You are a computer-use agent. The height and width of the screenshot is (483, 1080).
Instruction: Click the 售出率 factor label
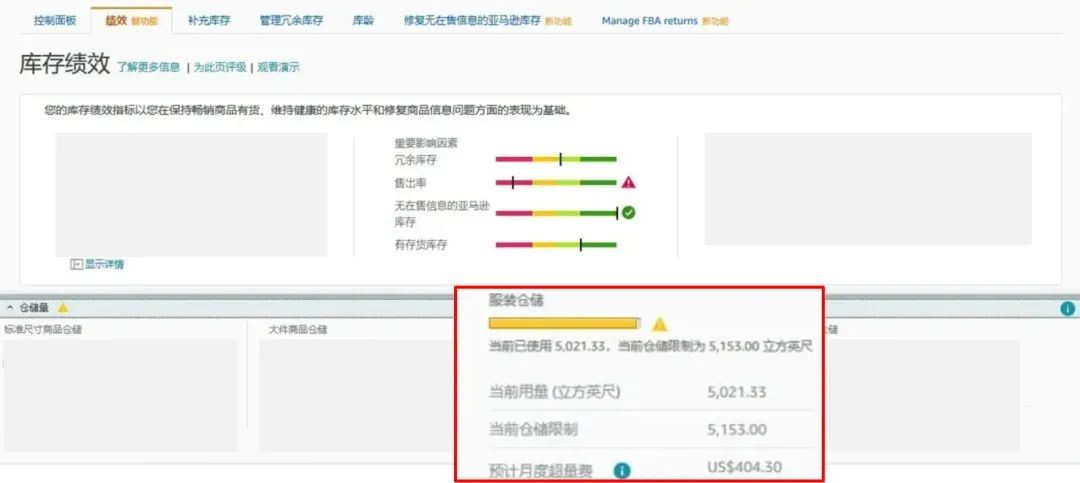pyautogui.click(x=411, y=183)
